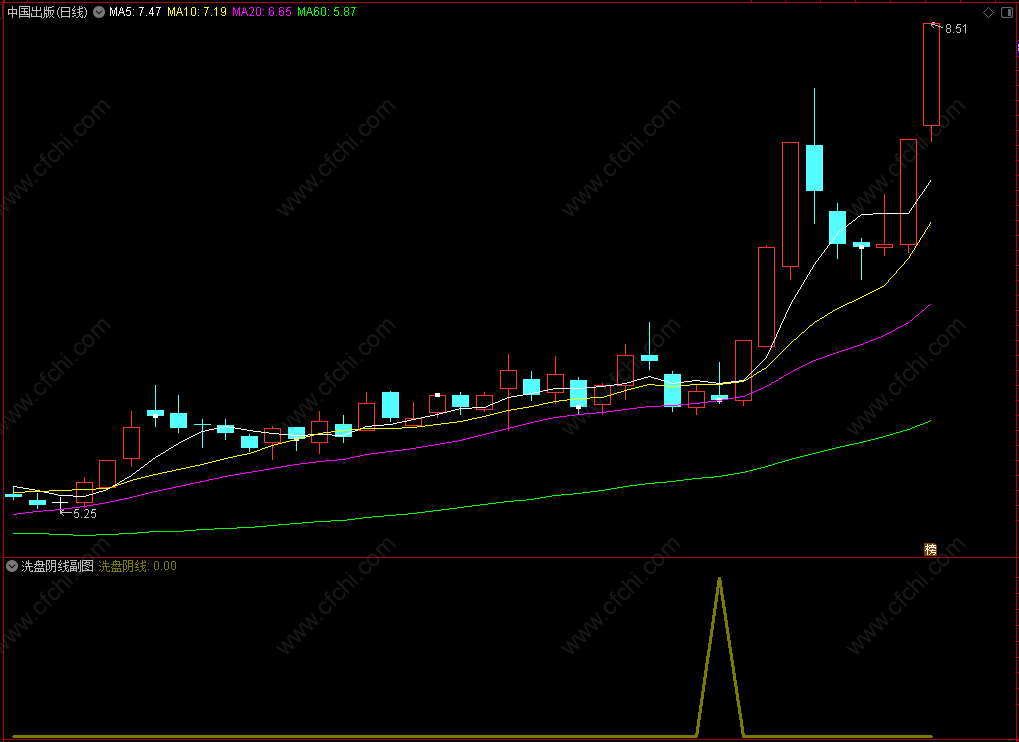Click the orange 榜 badge icon
The height and width of the screenshot is (742, 1019).
(931, 550)
